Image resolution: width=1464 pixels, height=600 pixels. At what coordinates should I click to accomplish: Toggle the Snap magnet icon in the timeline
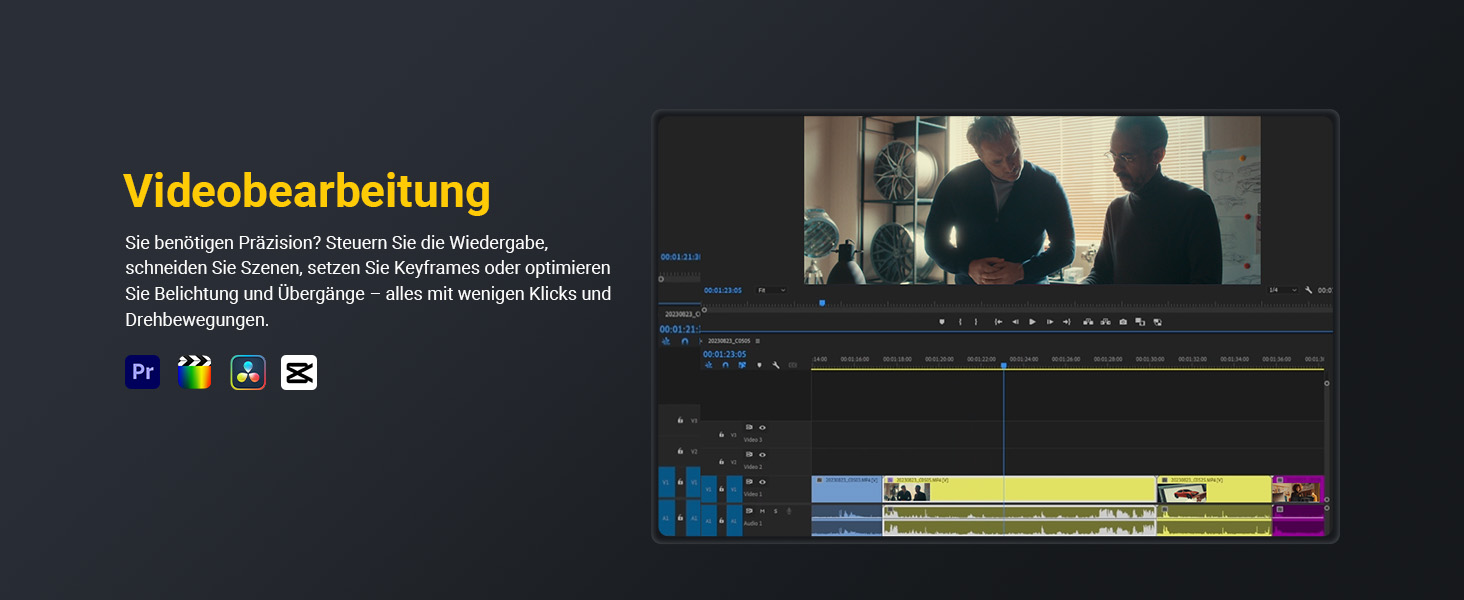724,365
